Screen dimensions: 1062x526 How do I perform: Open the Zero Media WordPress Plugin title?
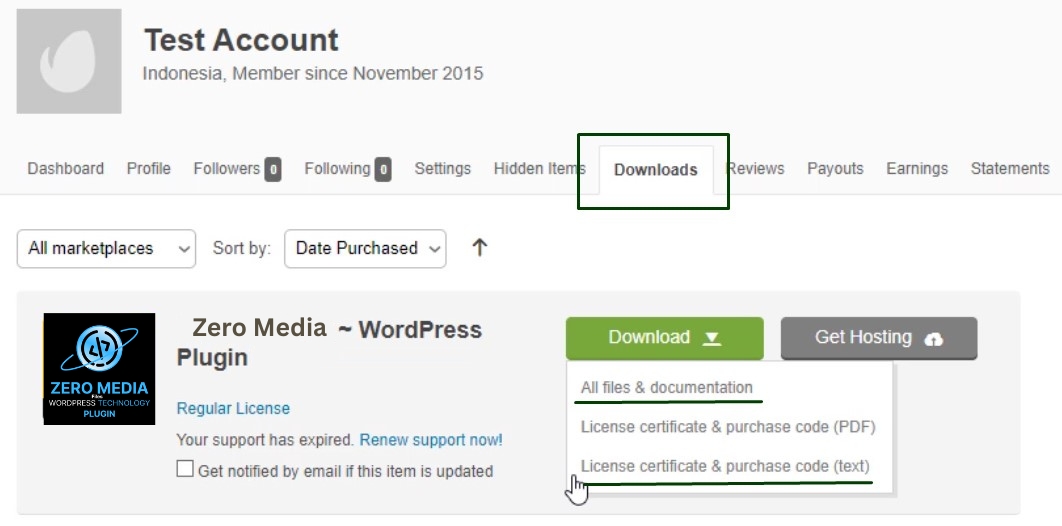tap(329, 343)
